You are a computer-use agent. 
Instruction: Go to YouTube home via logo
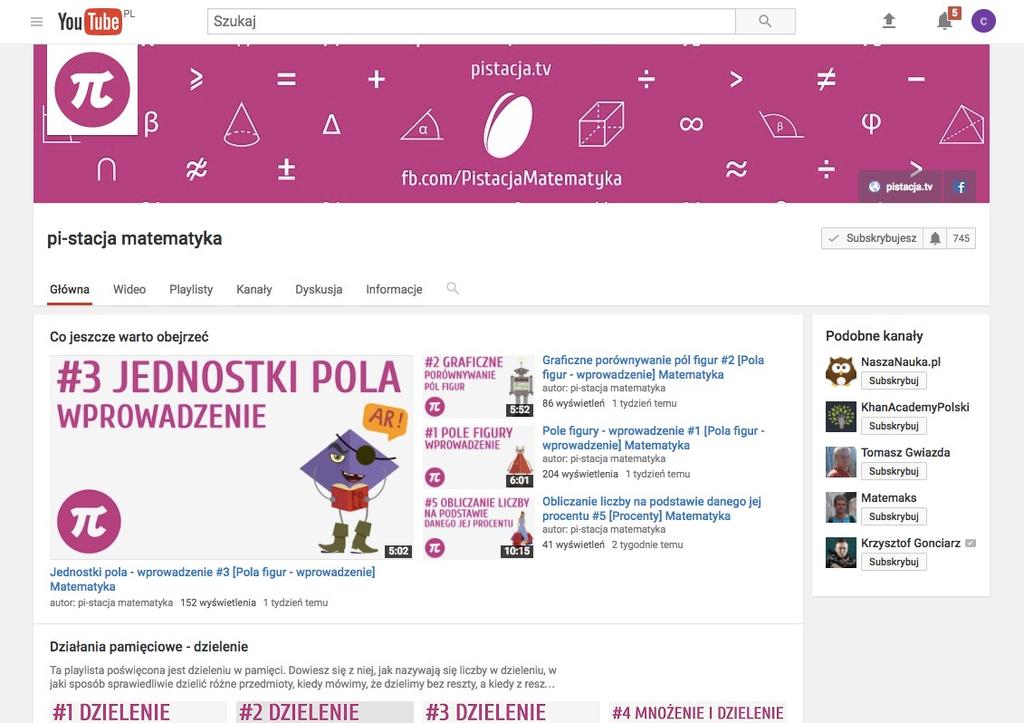pyautogui.click(x=89, y=22)
